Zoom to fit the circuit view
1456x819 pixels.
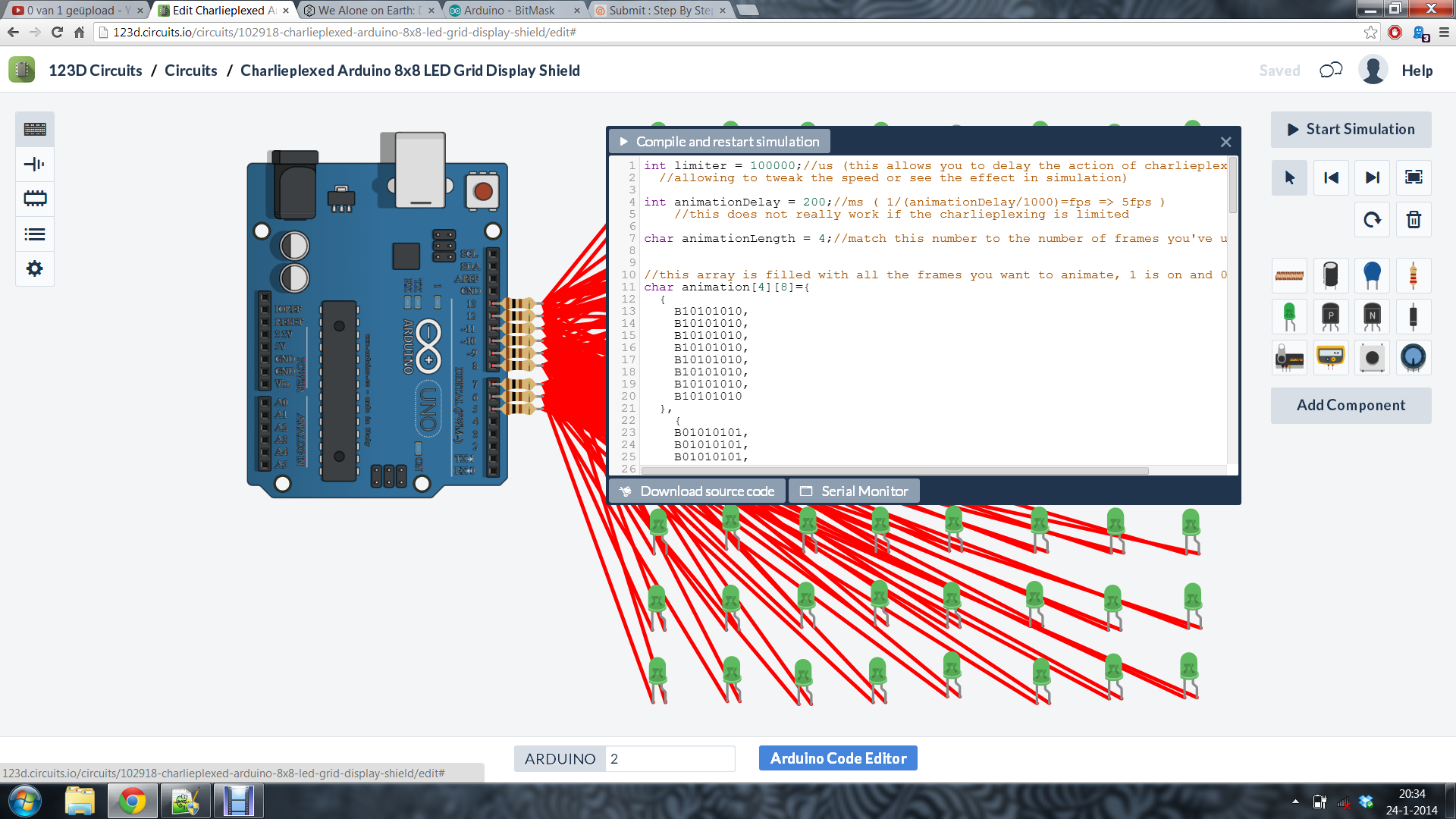[x=1414, y=177]
